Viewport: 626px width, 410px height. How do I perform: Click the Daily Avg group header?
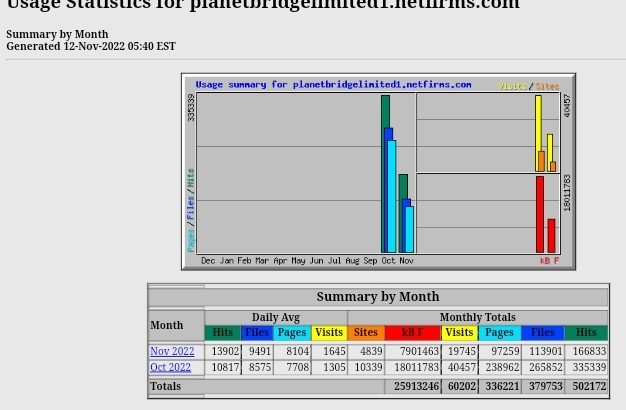point(275,317)
